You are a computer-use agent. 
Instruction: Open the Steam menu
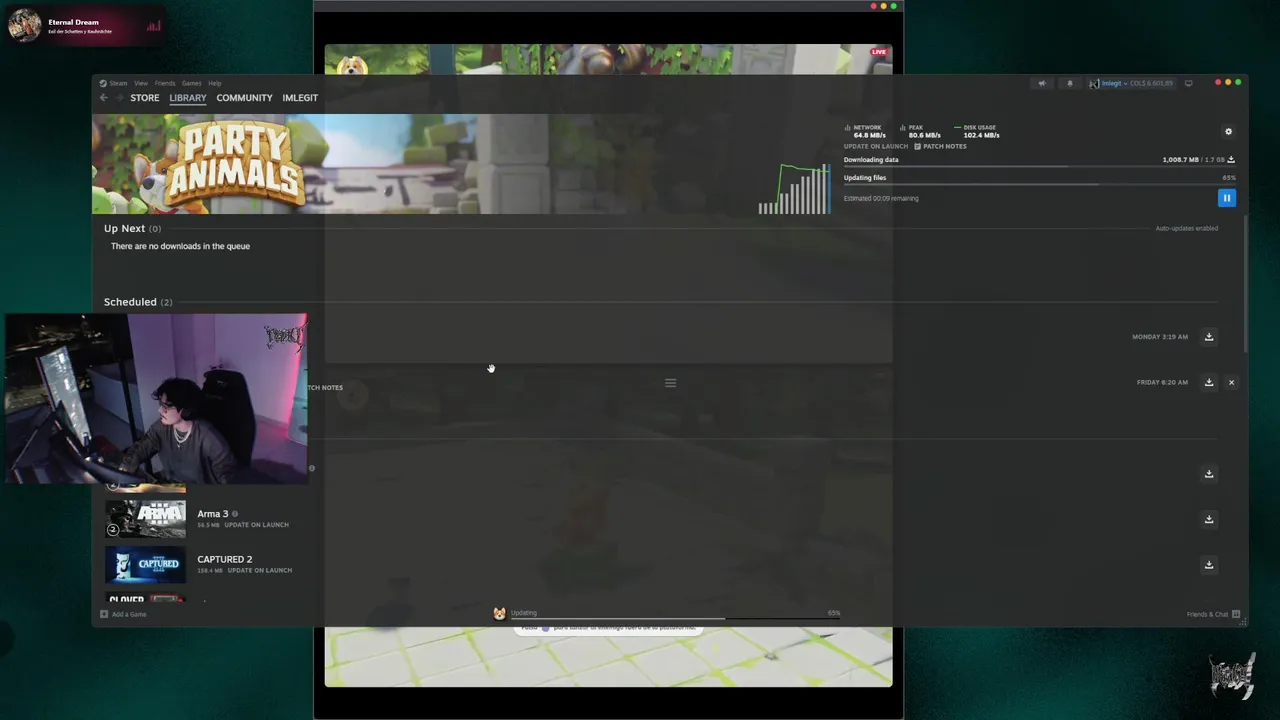[118, 83]
